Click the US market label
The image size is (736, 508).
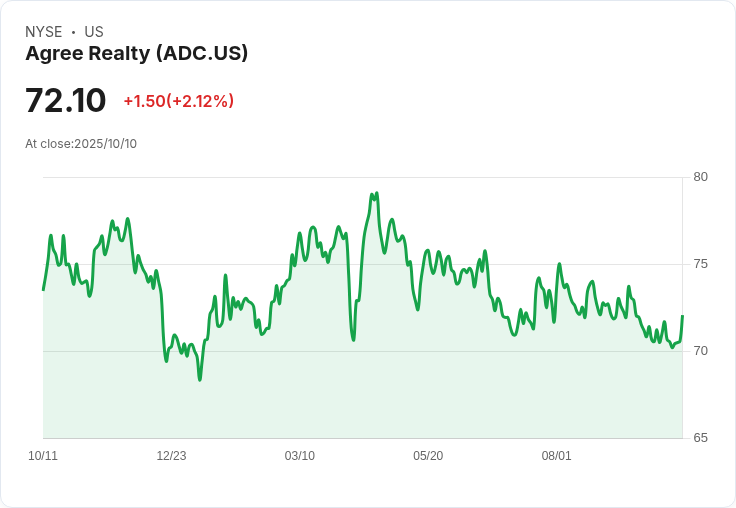click(x=94, y=32)
